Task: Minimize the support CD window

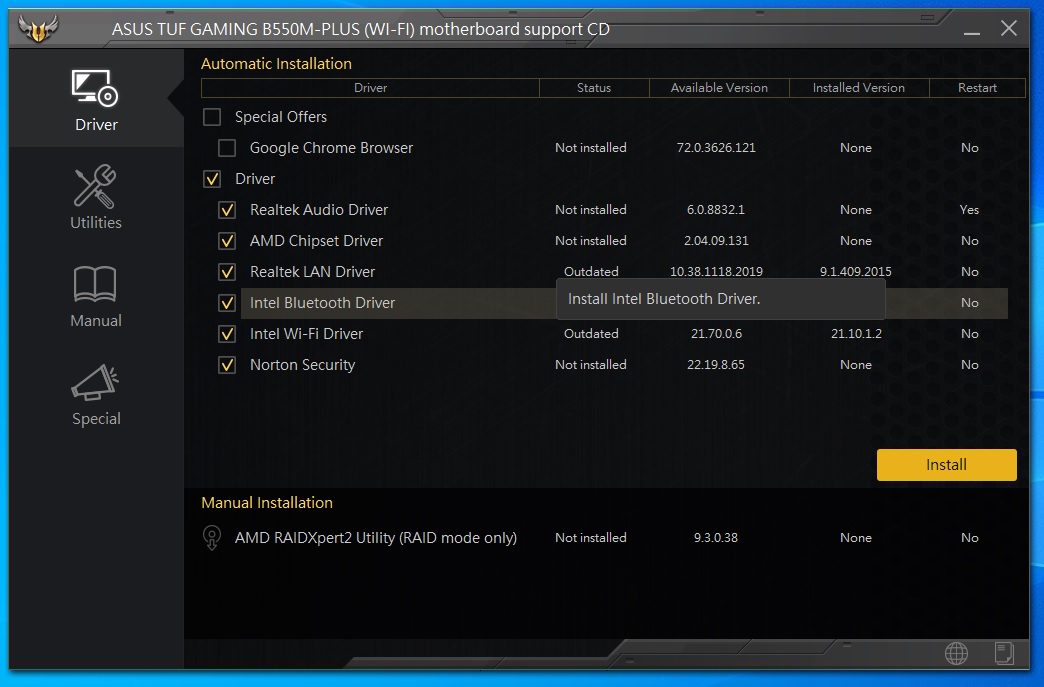Action: 970,30
